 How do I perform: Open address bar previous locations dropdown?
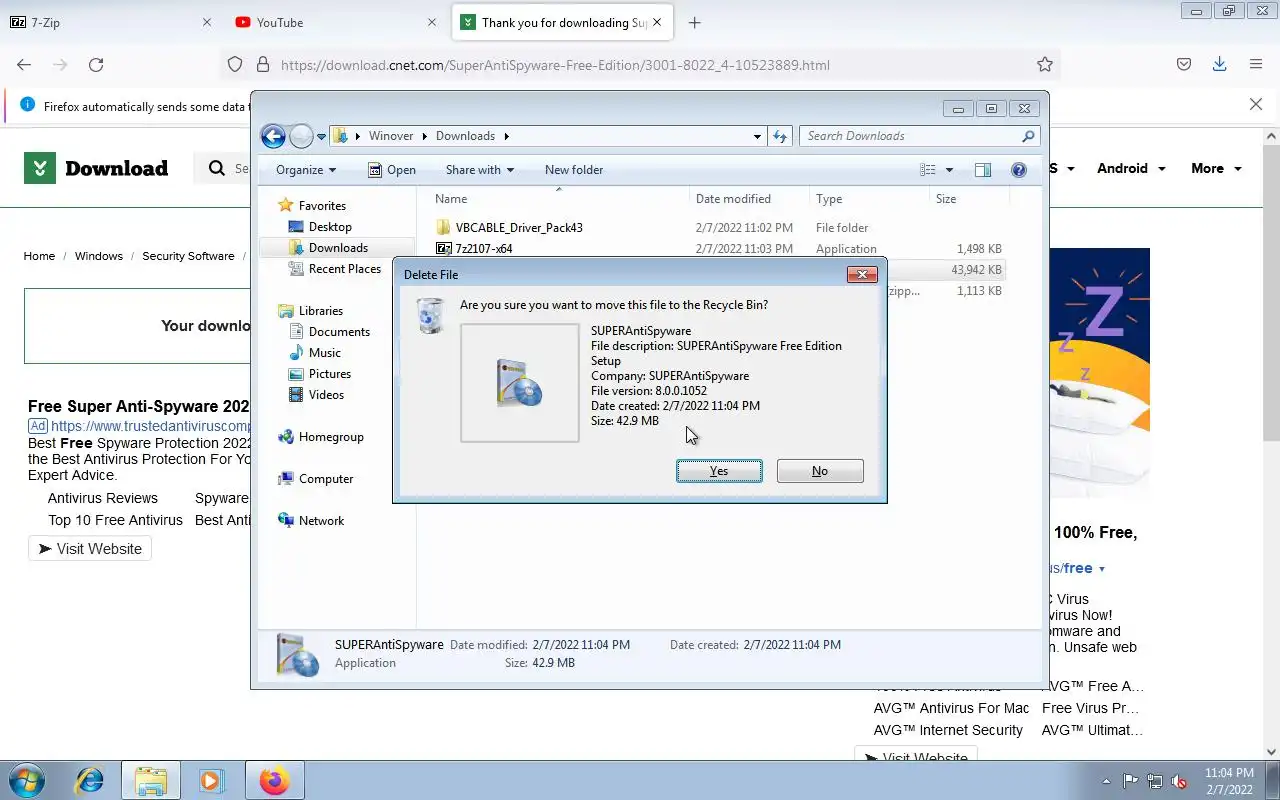pyautogui.click(x=757, y=136)
